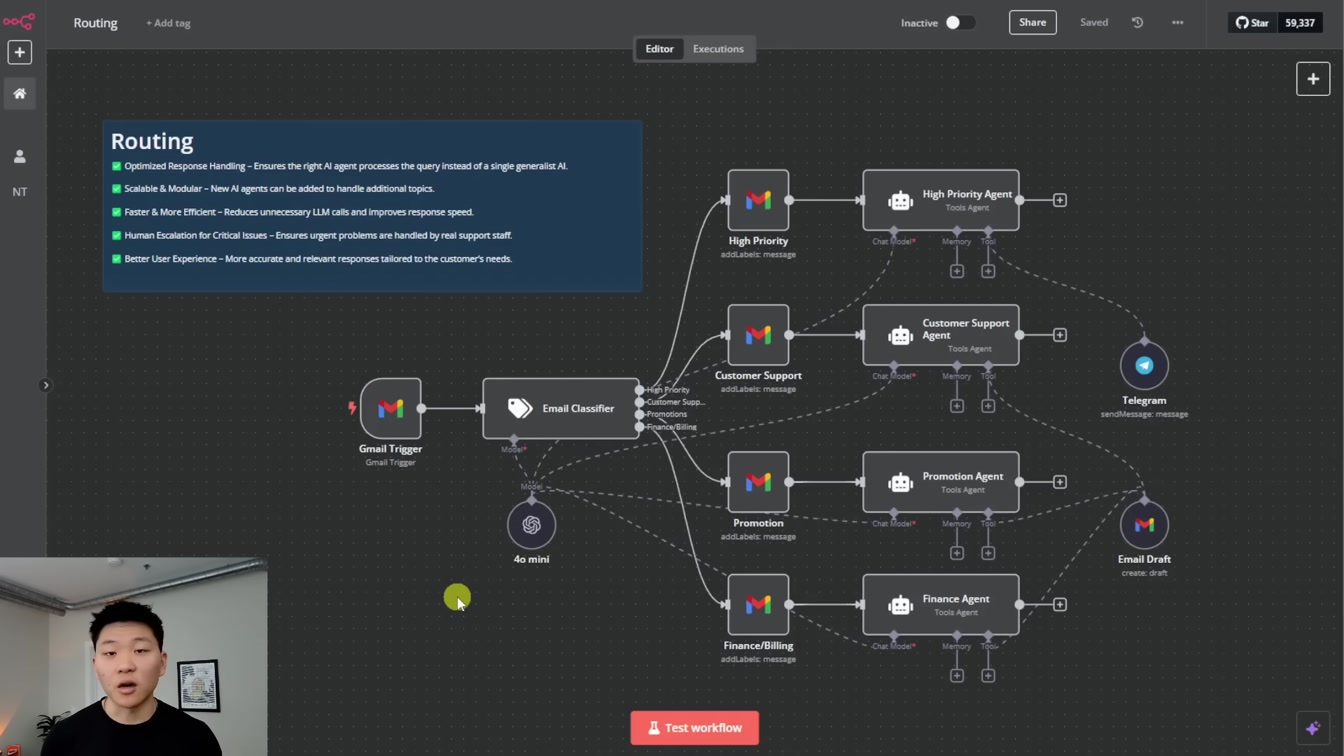Add Memory to High Priority Agent
Image resolution: width=1344 pixels, height=756 pixels.
coord(957,271)
